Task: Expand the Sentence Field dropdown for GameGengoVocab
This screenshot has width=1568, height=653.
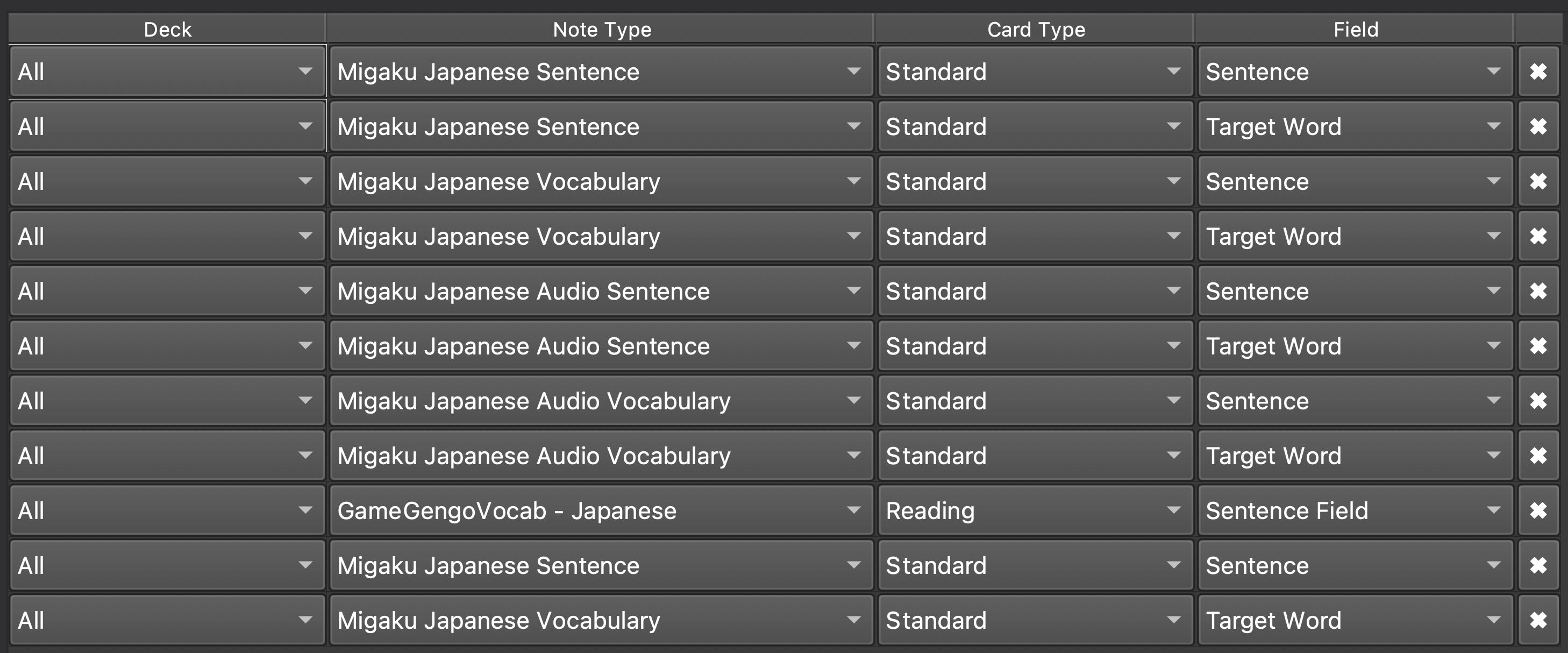Action: click(1355, 510)
